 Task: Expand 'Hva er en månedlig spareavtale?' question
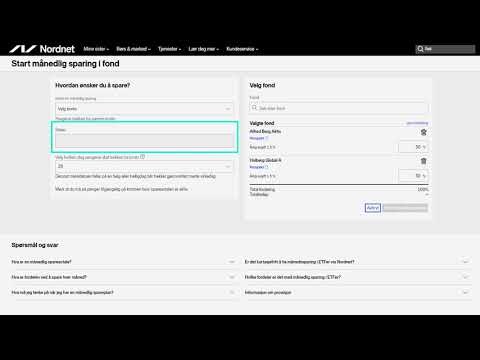123,262
